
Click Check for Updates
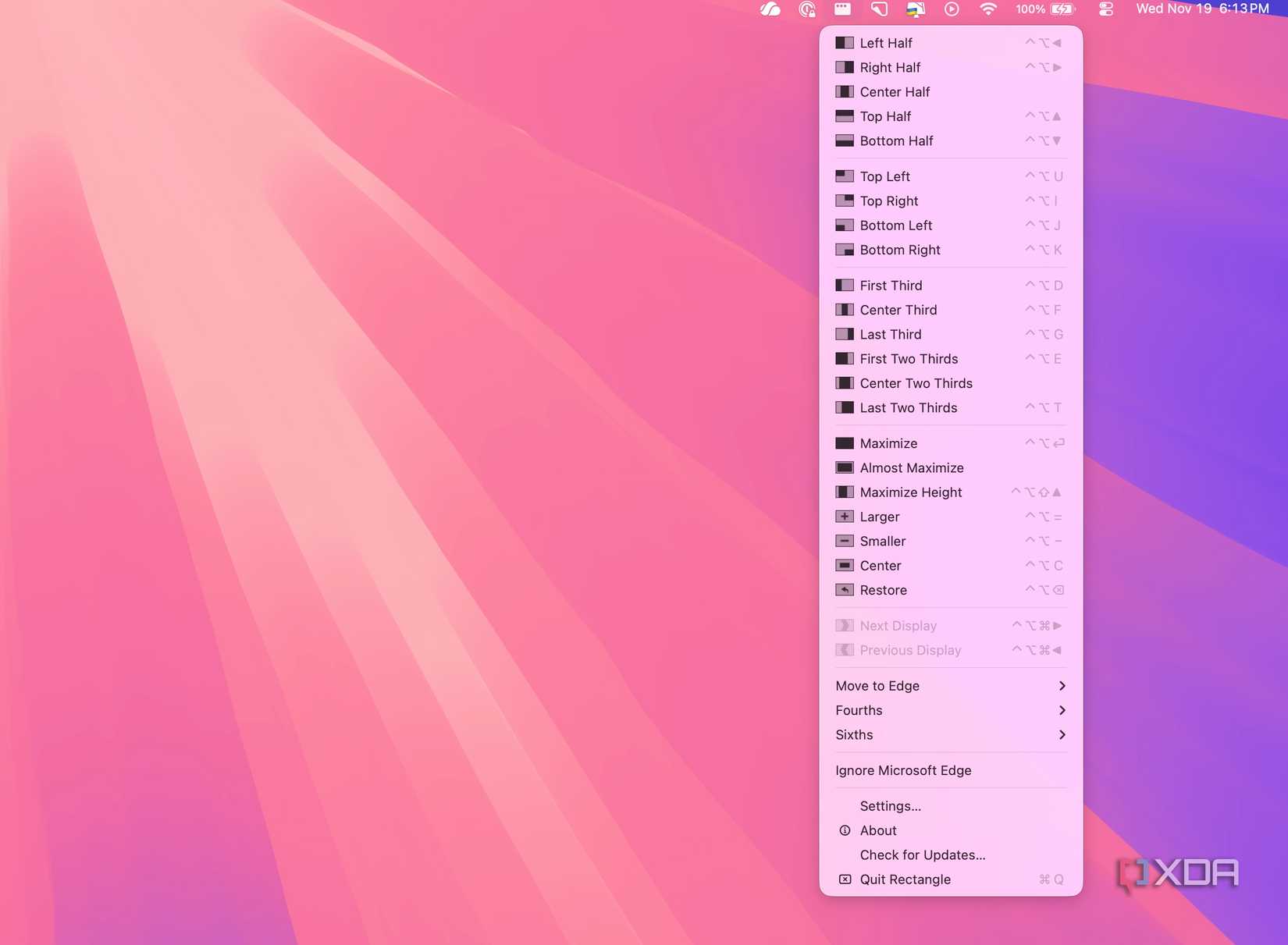pyautogui.click(x=922, y=854)
